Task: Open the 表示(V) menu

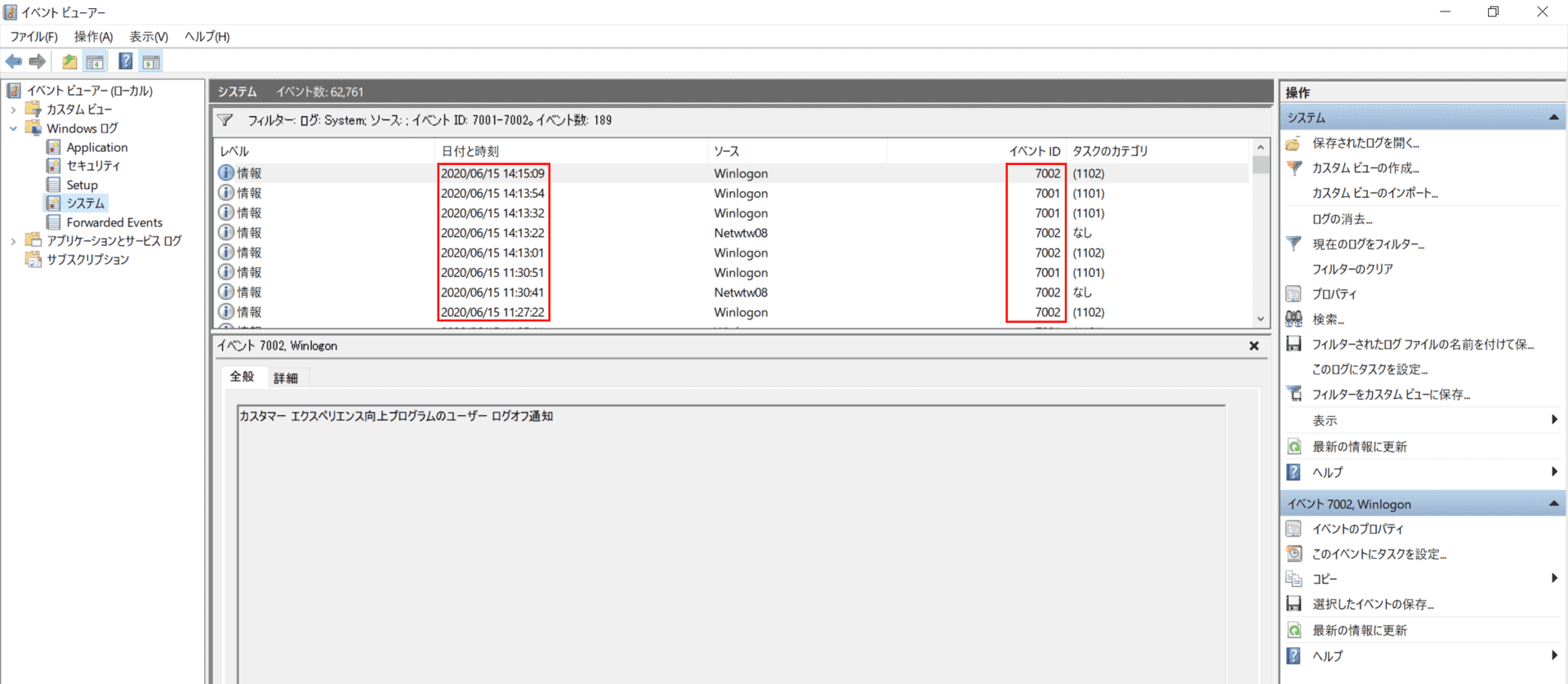Action: [x=149, y=37]
